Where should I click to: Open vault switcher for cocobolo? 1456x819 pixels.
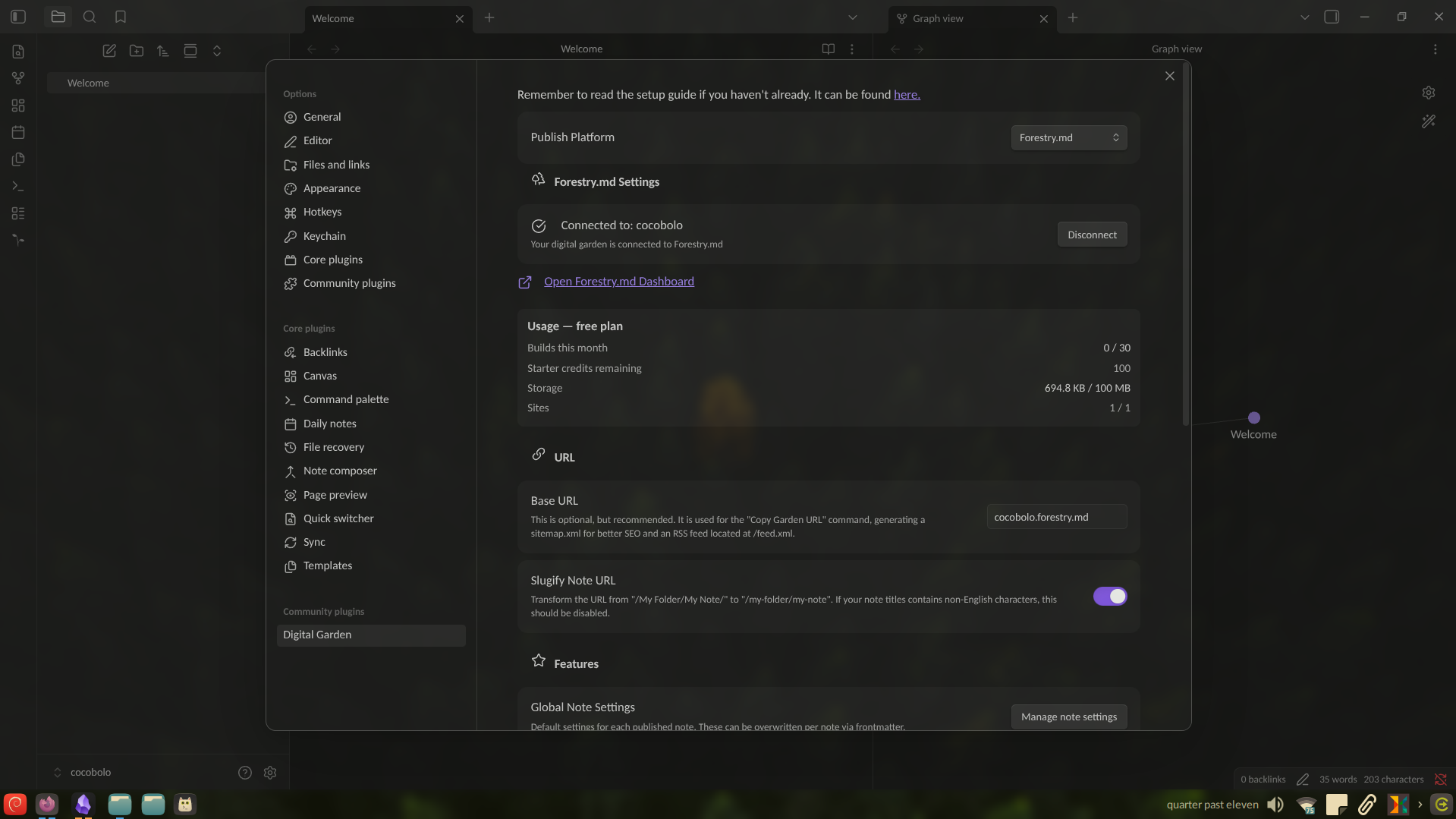83,773
